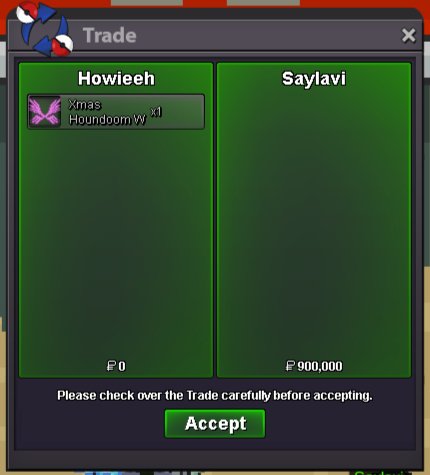Click the Howieeh player name heading
The height and width of the screenshot is (475, 430).
pos(116,79)
